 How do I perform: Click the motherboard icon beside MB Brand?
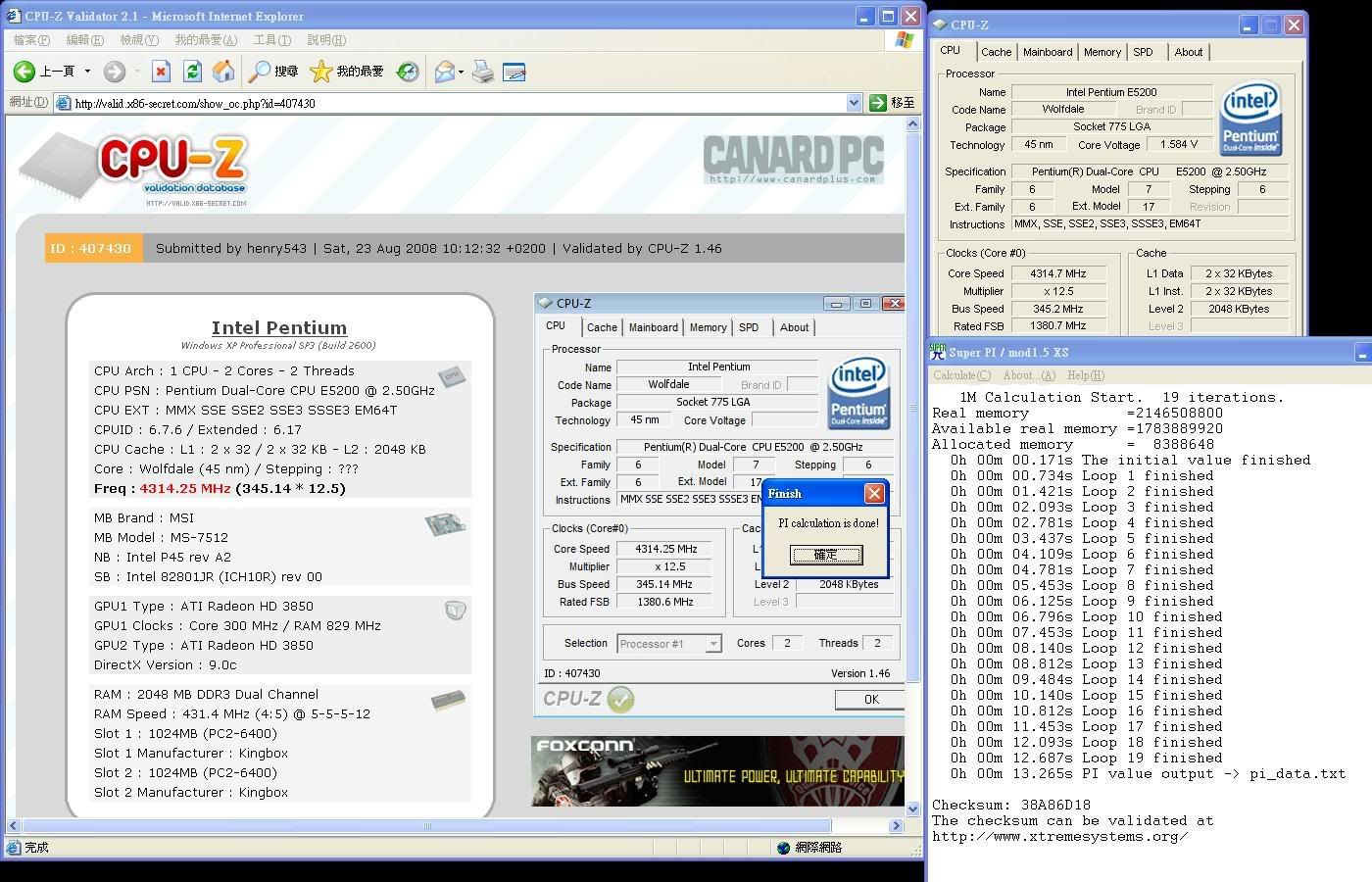point(445,524)
